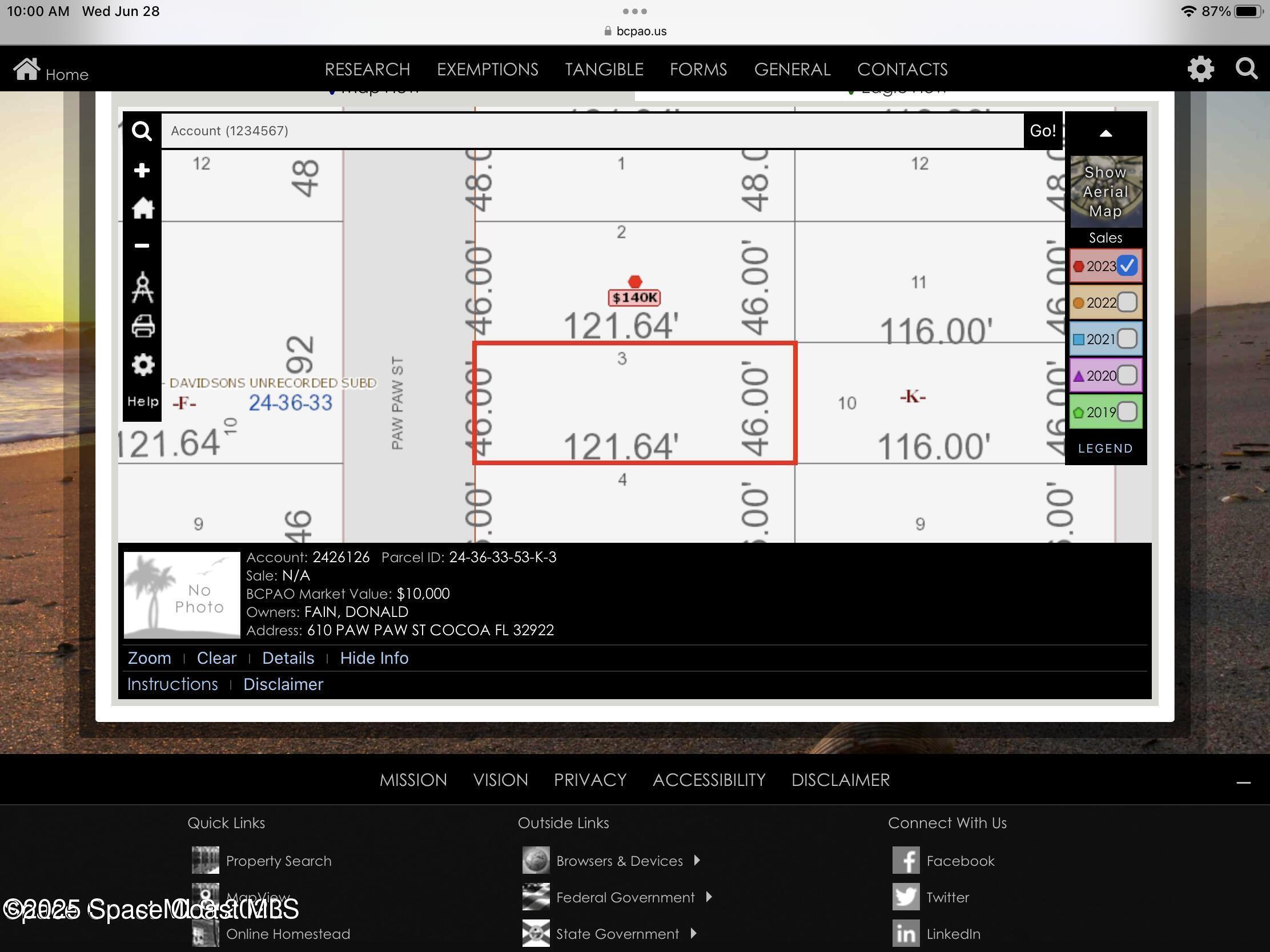The width and height of the screenshot is (1270, 952).
Task: Select the measure compass tool
Action: 142,287
